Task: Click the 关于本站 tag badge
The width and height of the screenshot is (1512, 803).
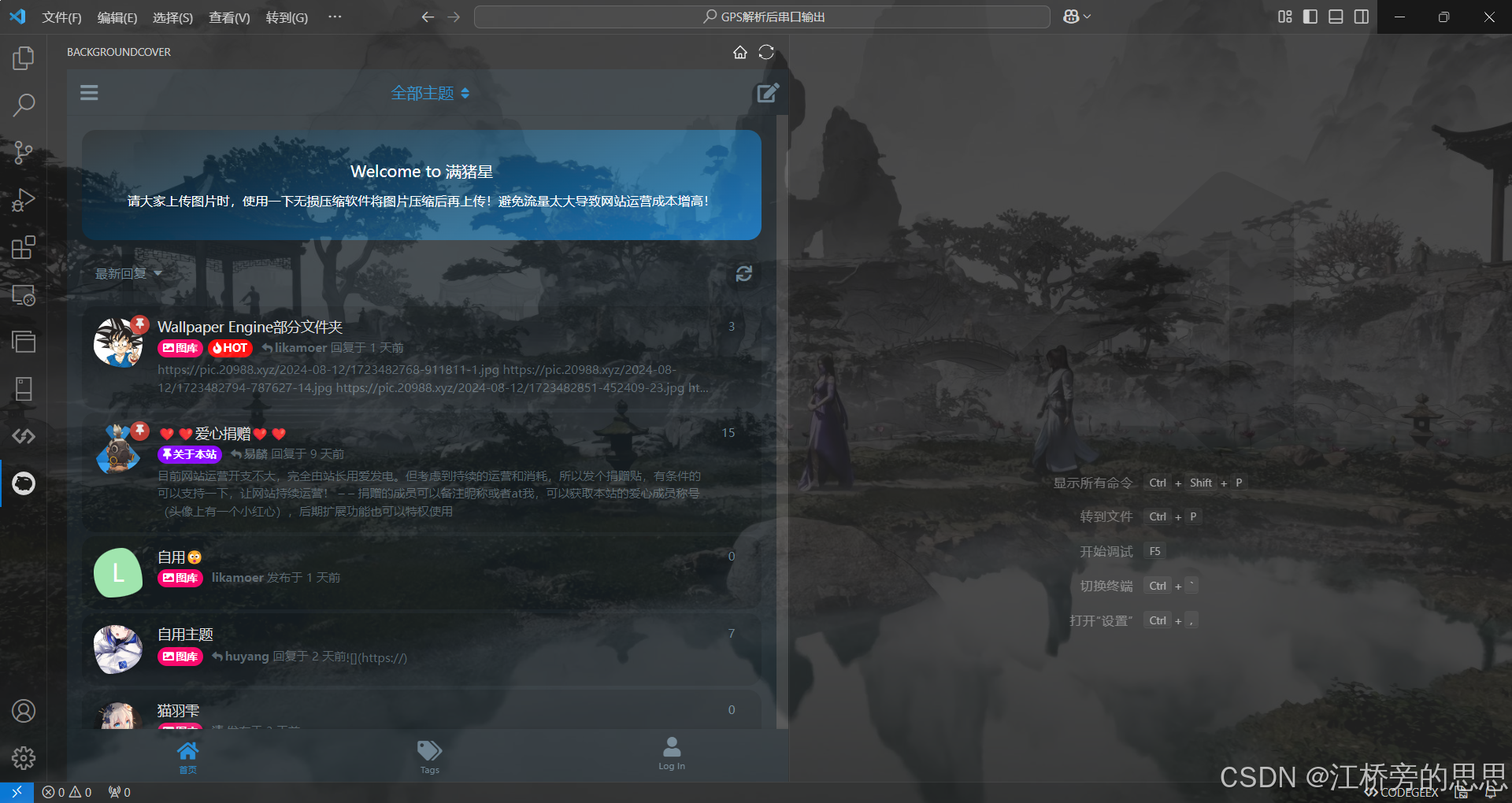Action: 189,454
